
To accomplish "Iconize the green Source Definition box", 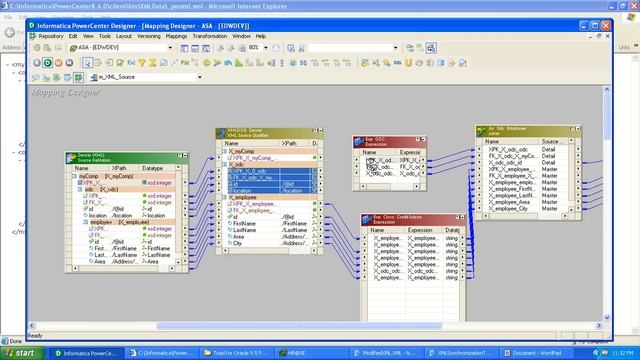I will point(185,156).
